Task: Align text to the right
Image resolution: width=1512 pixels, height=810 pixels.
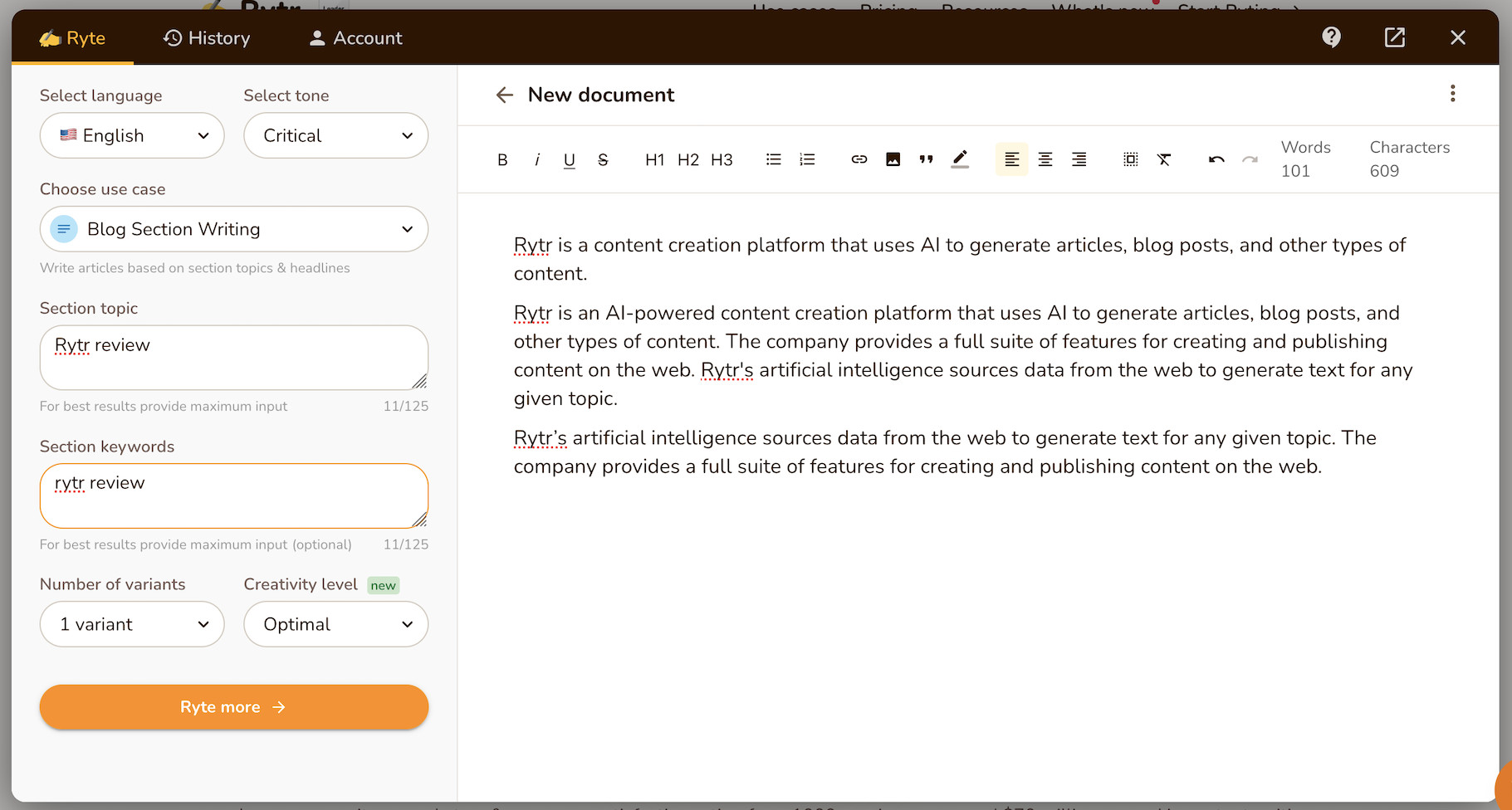Action: pyautogui.click(x=1079, y=159)
